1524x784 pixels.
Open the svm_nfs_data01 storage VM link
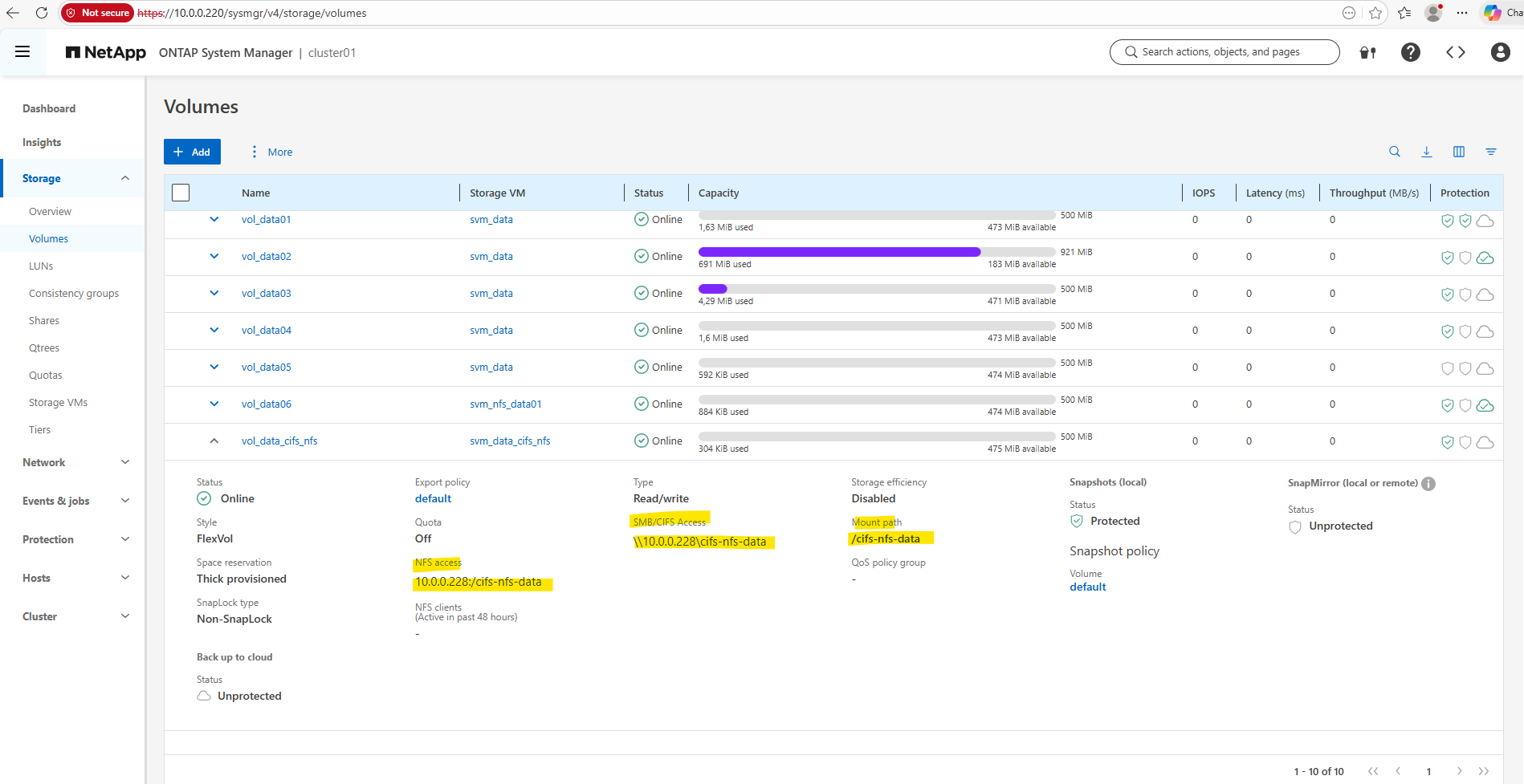click(x=505, y=404)
